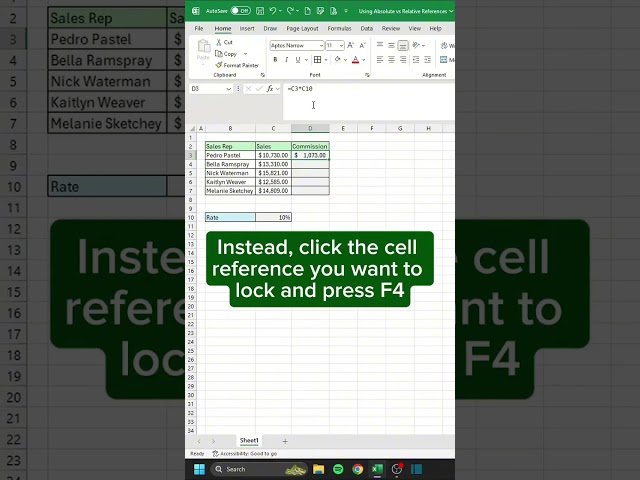640x480 pixels.
Task: Expand the Fill Color palette arrow
Action: pos(345,60)
